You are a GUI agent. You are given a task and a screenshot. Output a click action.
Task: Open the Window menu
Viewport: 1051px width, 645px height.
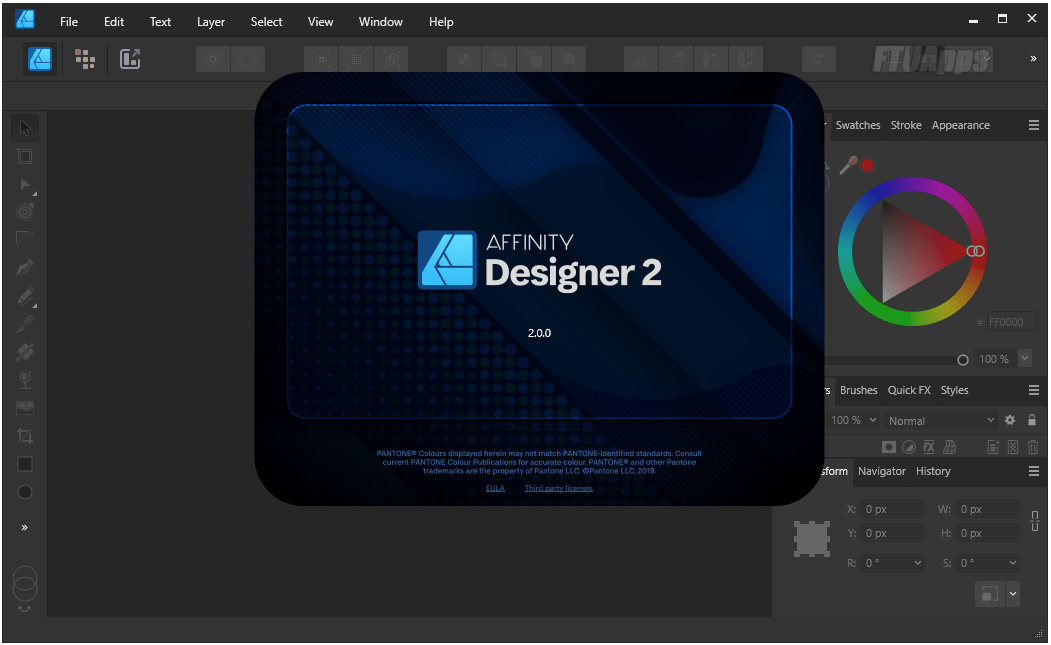coord(381,21)
